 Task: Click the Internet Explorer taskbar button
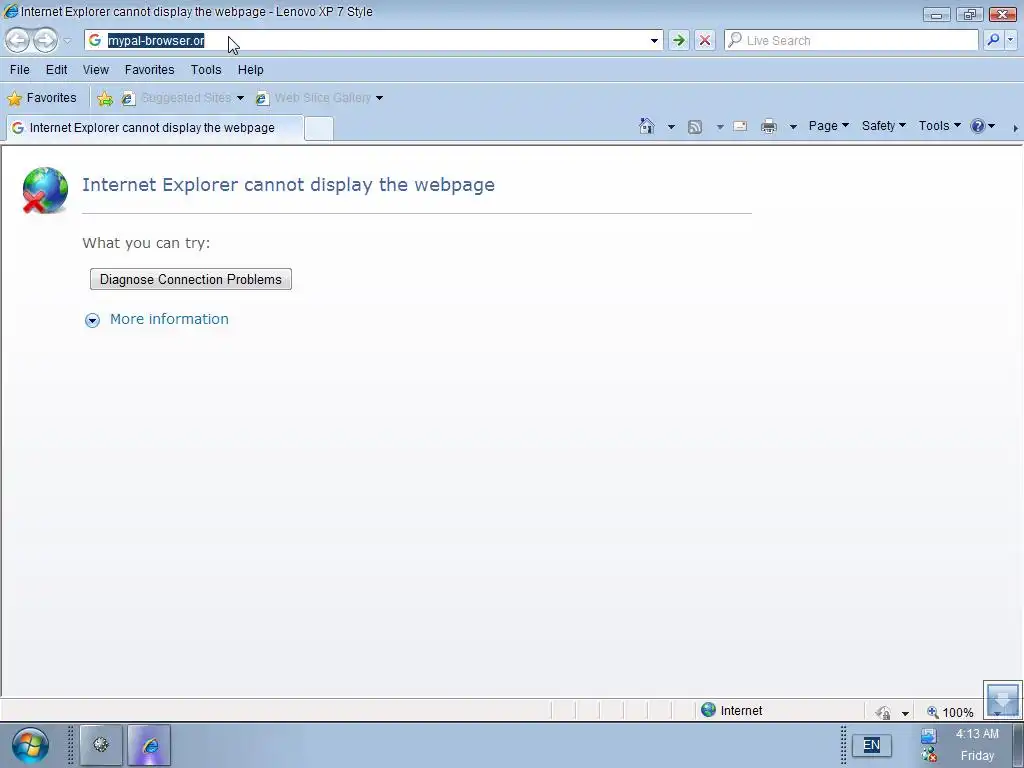(x=150, y=744)
